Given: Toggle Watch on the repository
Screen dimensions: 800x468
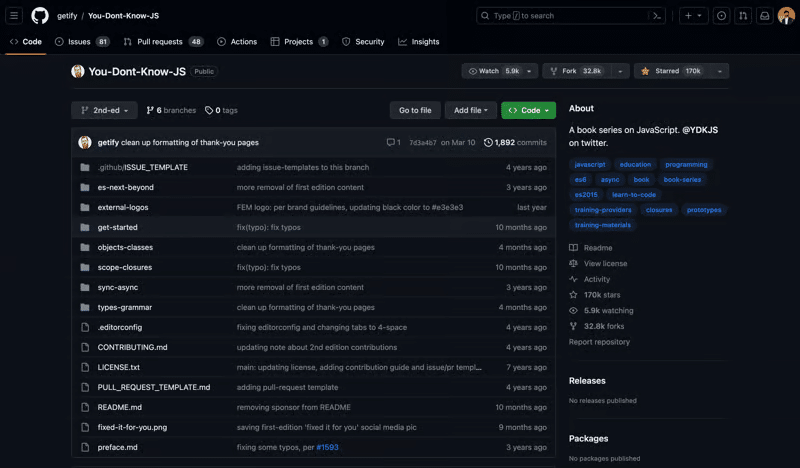Looking at the screenshot, I should (x=494, y=71).
